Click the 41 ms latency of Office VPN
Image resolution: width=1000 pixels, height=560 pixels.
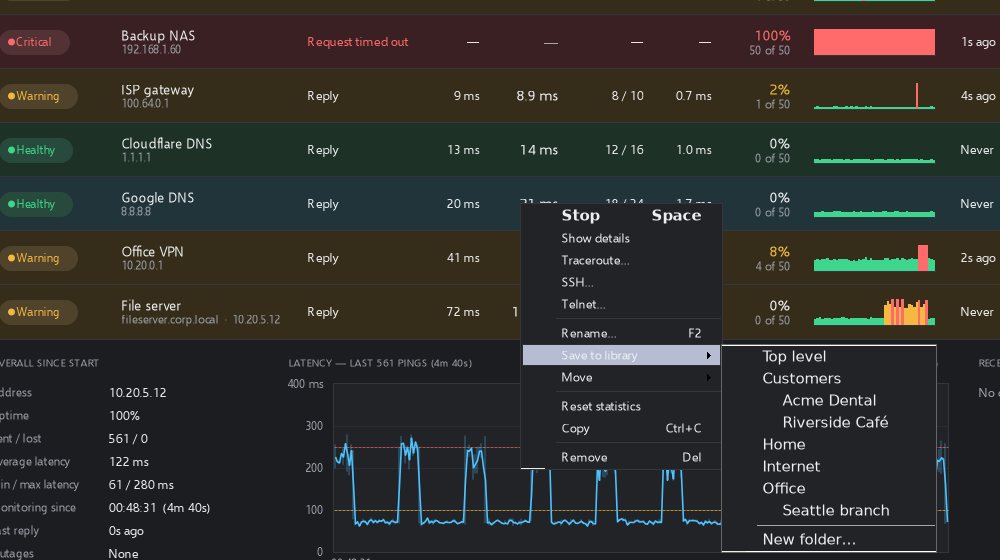point(463,258)
